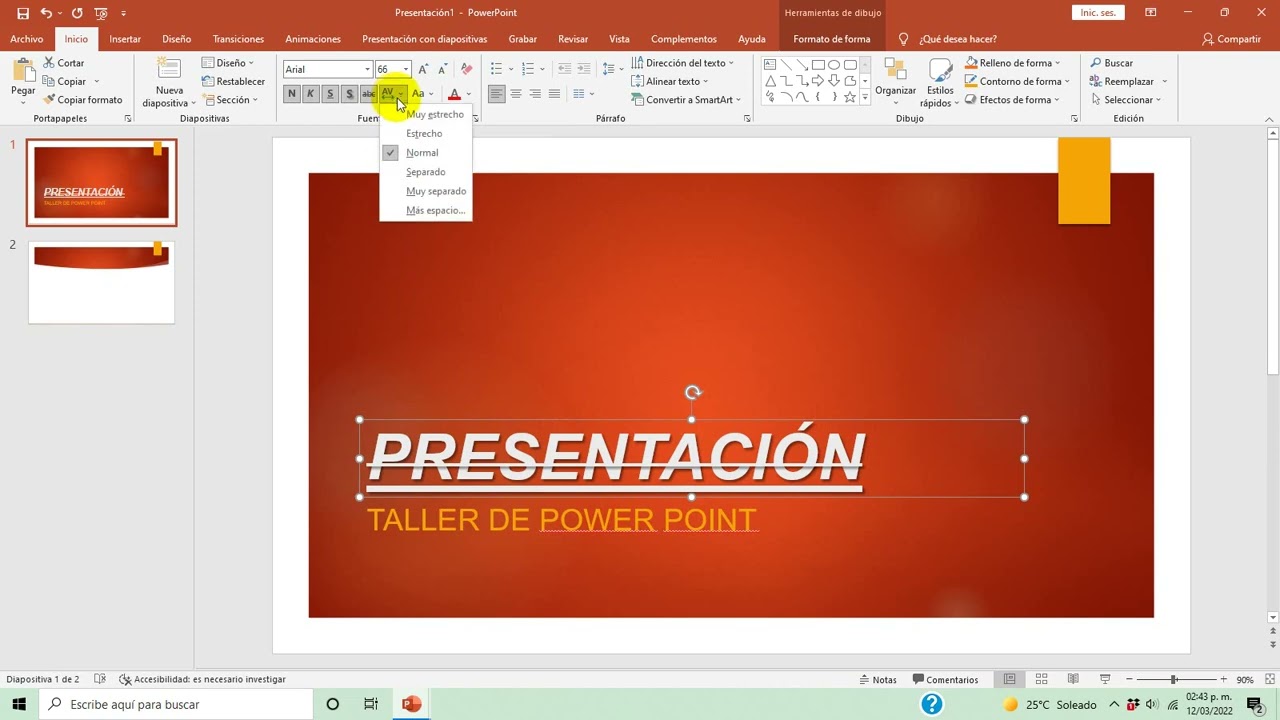Open the Insertar ribbon tab
Screen dimensions: 1280x720
tap(125, 39)
